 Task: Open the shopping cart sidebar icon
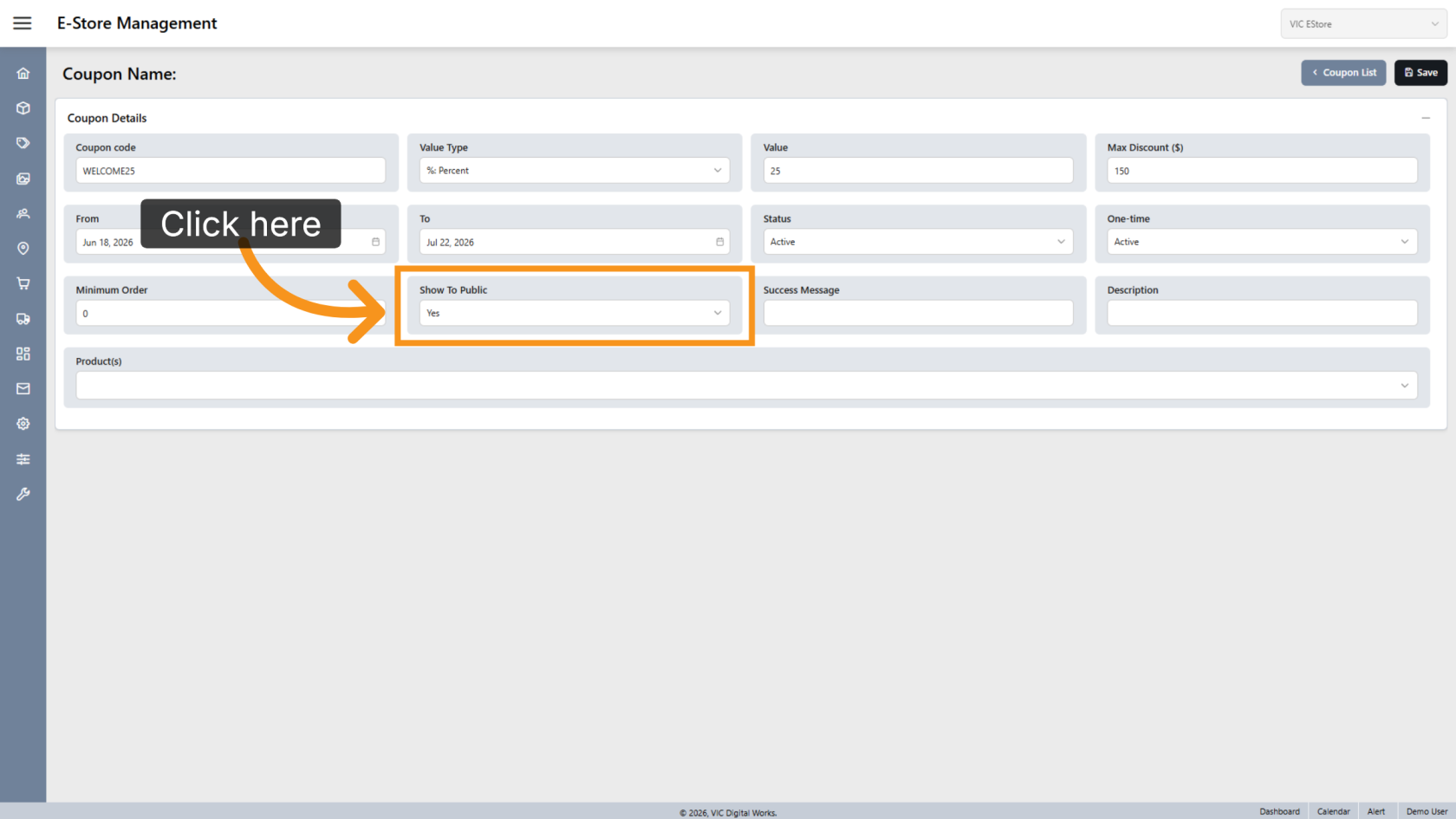click(x=23, y=283)
